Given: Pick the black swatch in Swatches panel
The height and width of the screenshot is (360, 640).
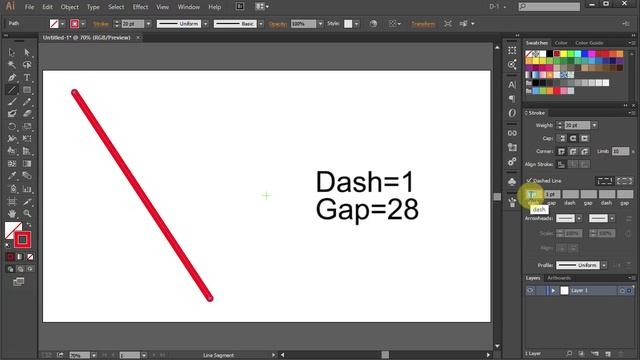Looking at the screenshot, I should [549, 54].
